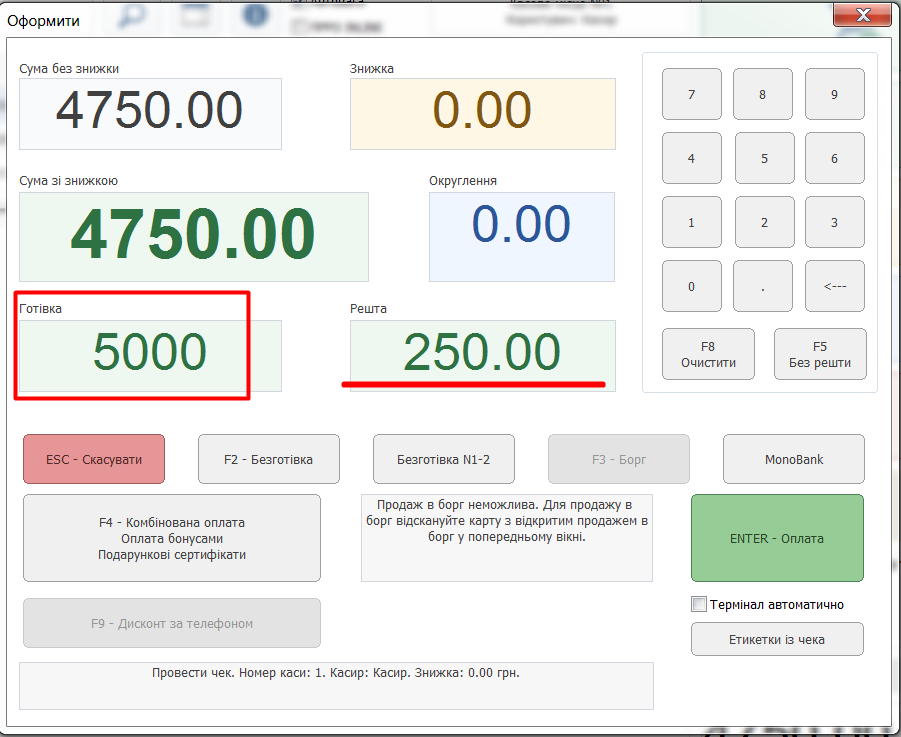The height and width of the screenshot is (737, 901).
Task: Click the Готівка cash amount field
Action: (150, 356)
